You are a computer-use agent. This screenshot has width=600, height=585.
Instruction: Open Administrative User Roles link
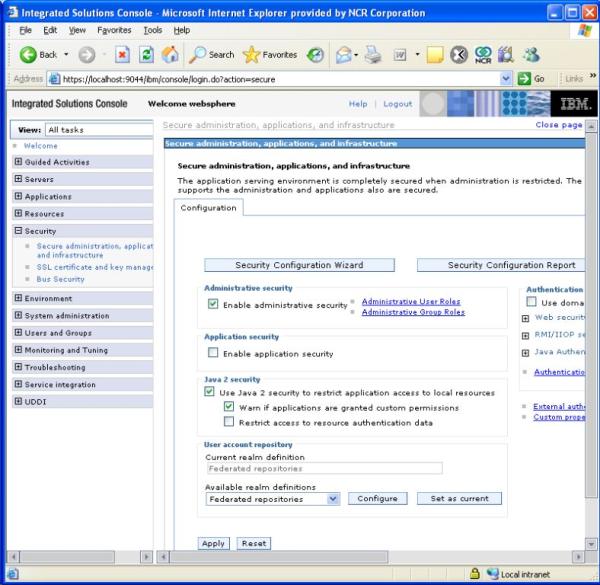point(411,301)
